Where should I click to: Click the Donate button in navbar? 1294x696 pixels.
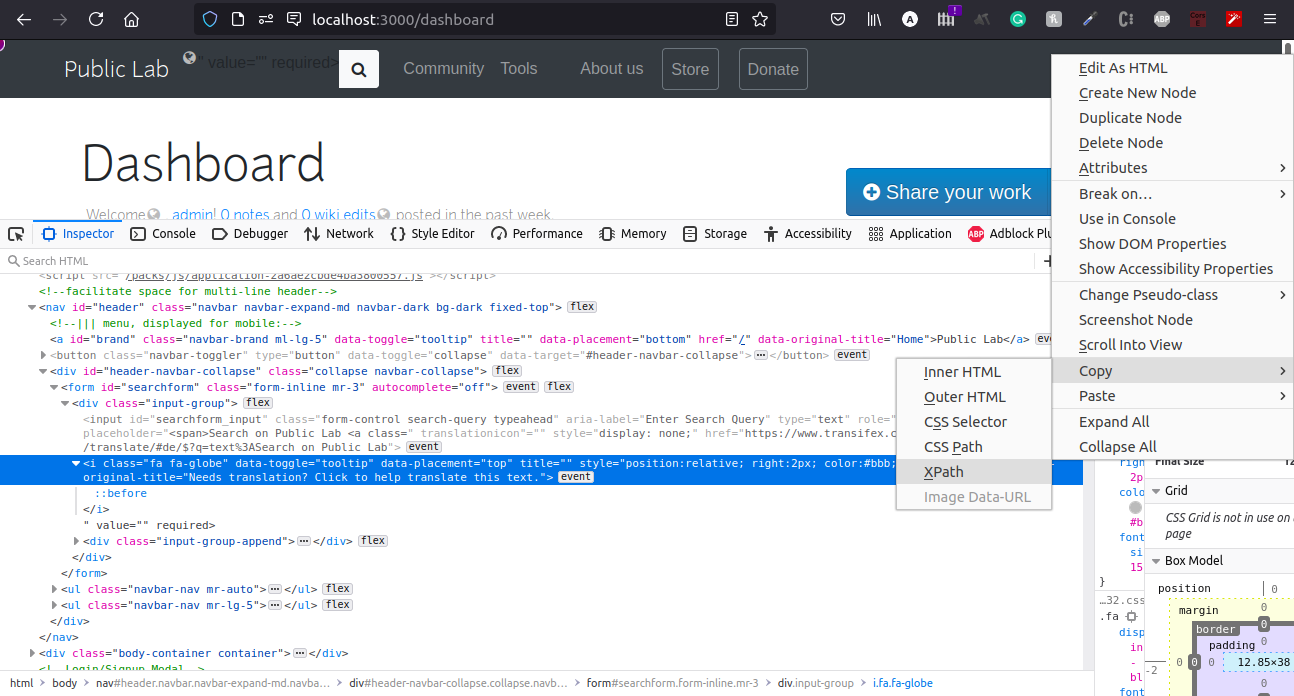773,69
